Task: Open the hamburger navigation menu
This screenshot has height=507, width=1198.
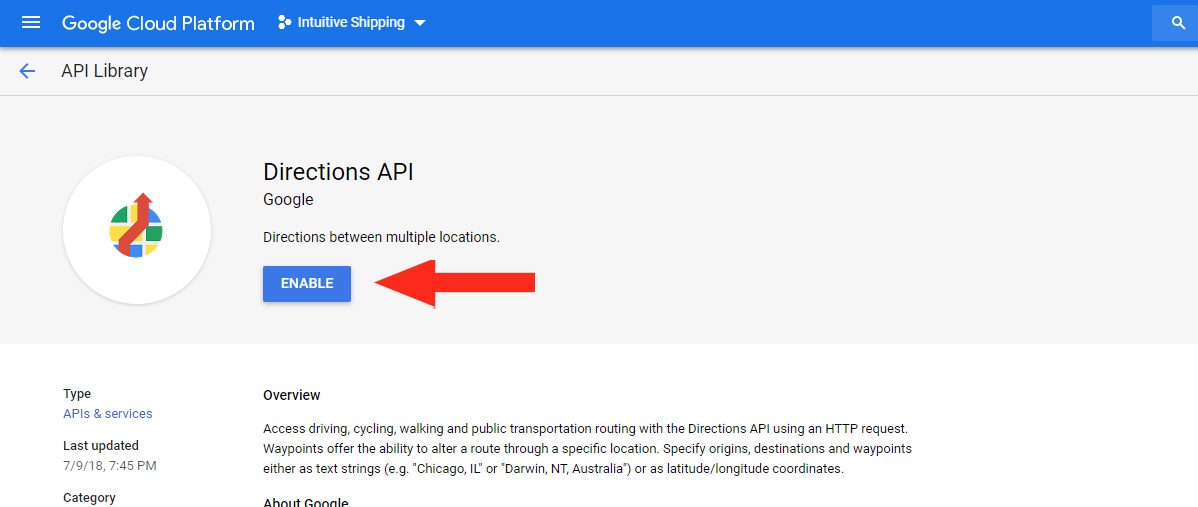Action: [x=31, y=22]
